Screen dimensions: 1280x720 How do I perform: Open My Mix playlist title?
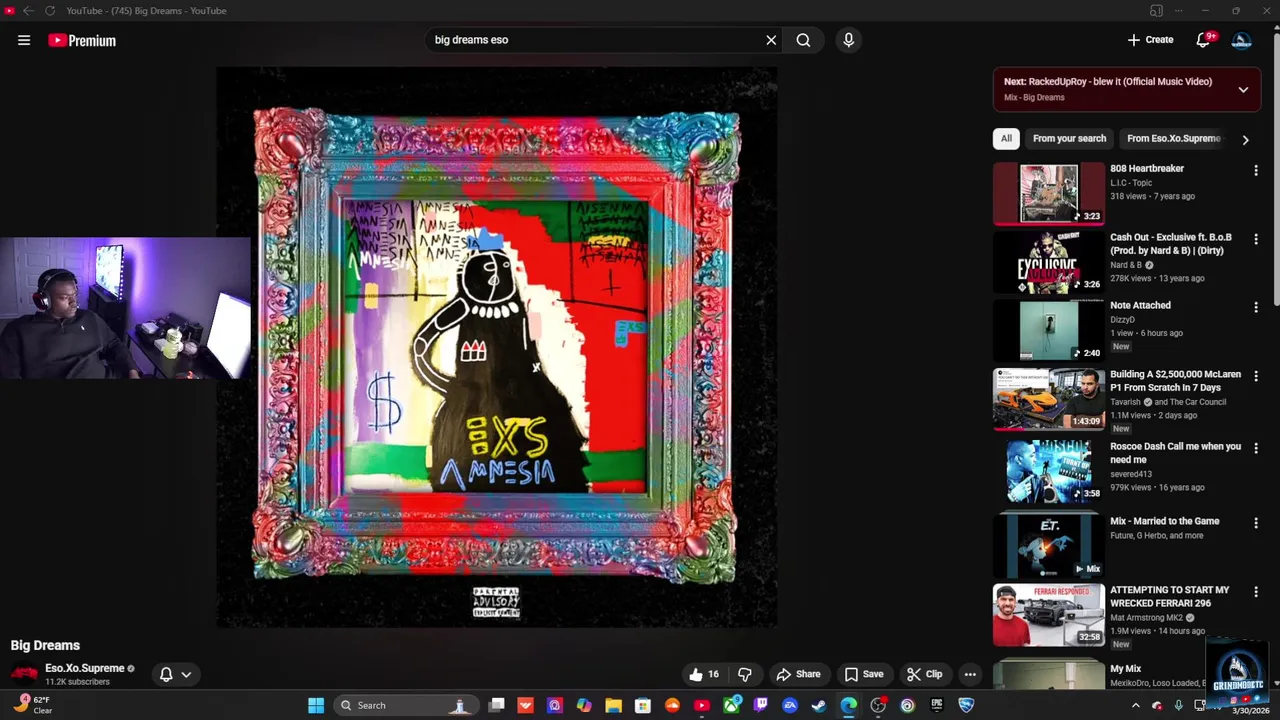(x=1125, y=669)
